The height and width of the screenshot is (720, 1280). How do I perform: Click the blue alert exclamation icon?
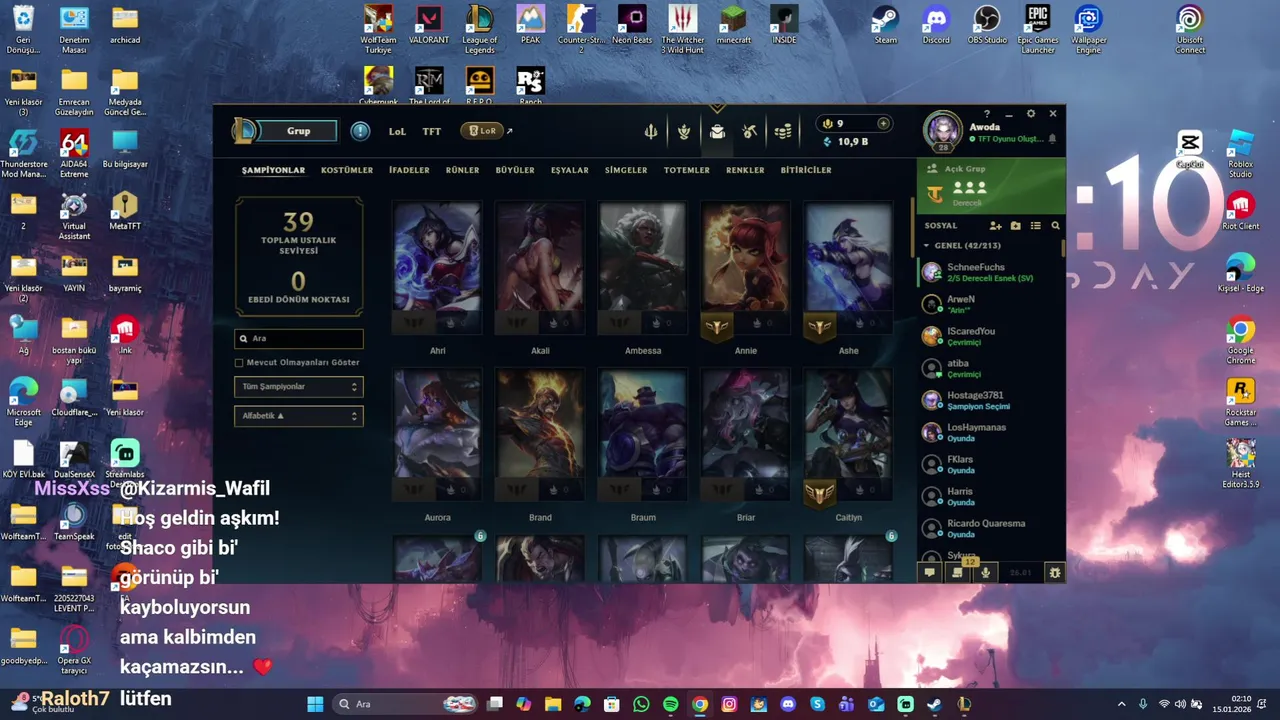pyautogui.click(x=360, y=131)
